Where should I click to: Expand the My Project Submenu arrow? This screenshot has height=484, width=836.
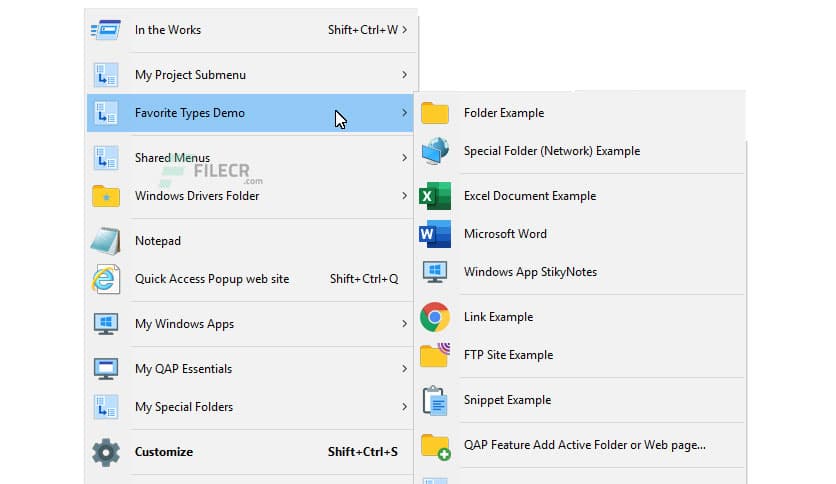point(405,75)
